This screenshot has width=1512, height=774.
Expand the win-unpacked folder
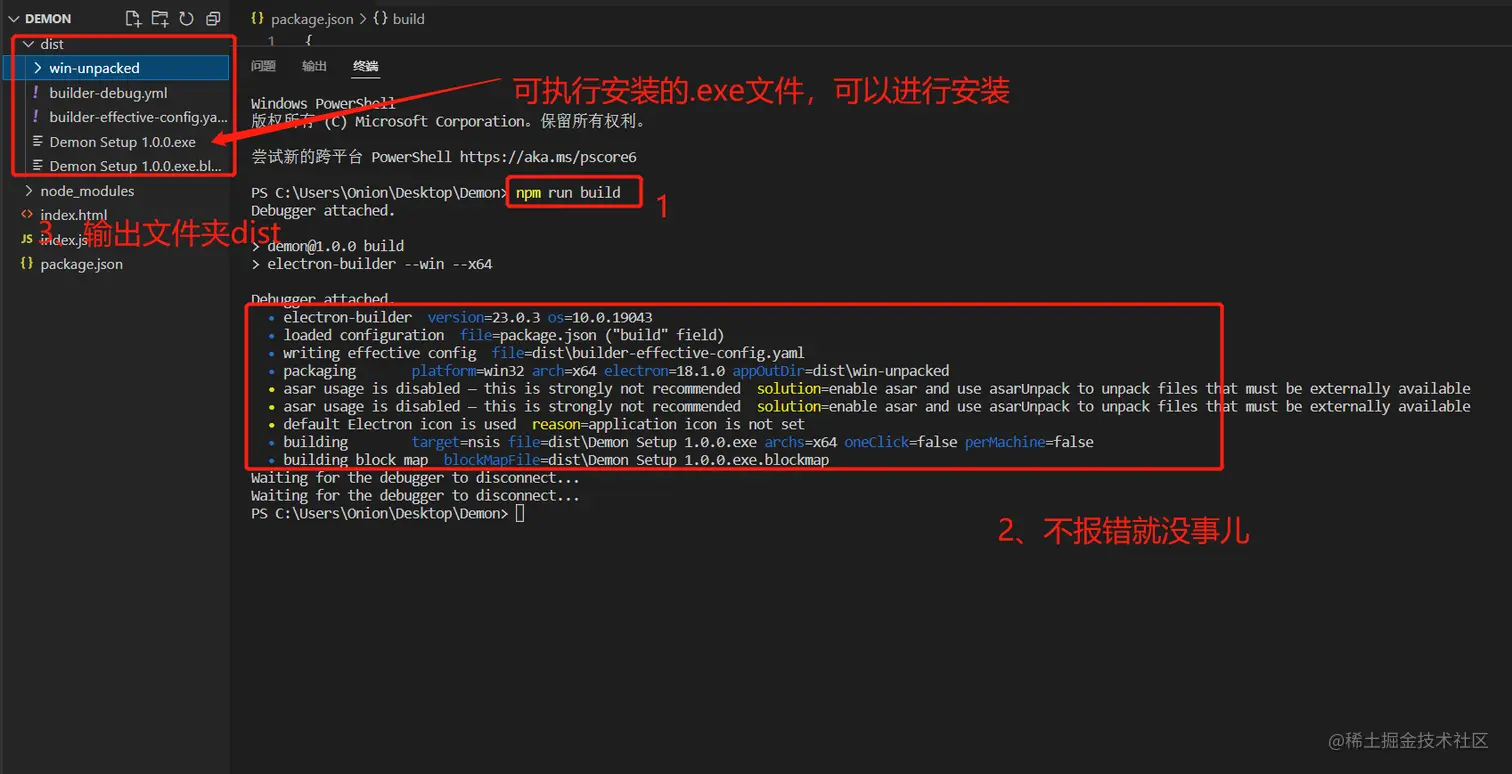tap(37, 68)
